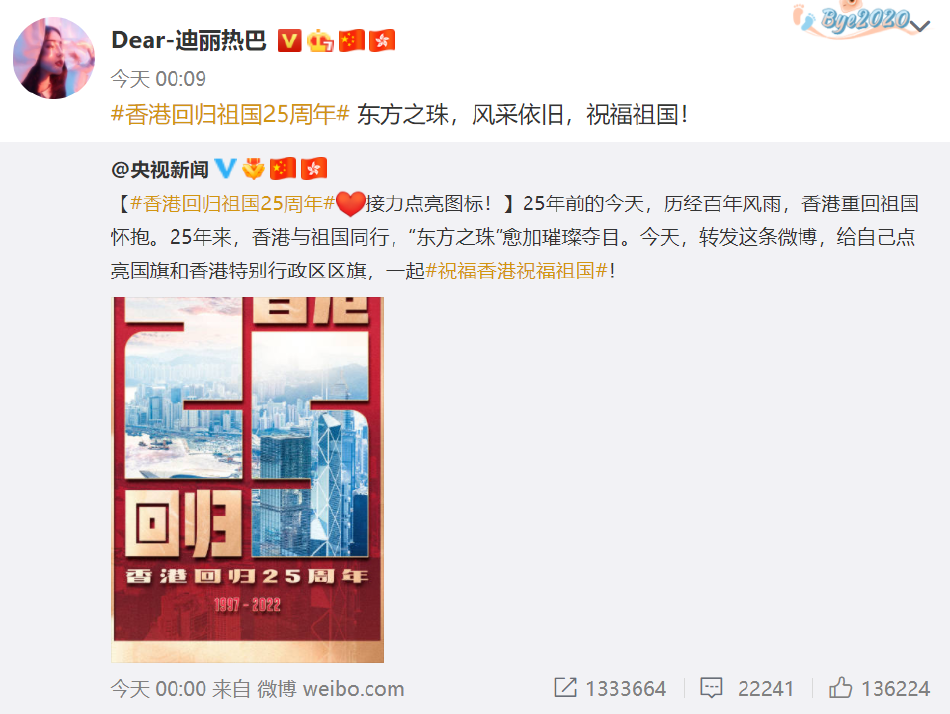
Task: Enlarge the 香港回归25周年 poster image
Action: [248, 479]
